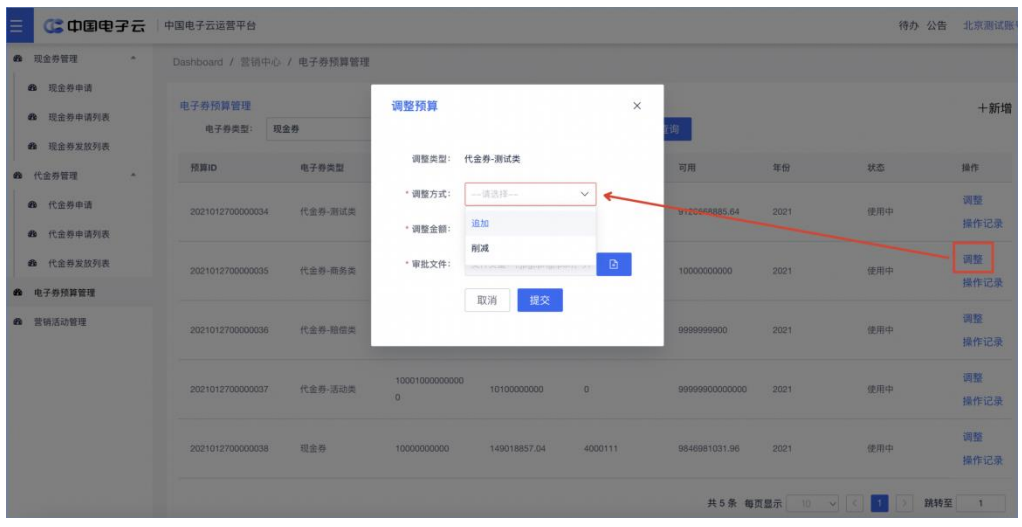Open 代金券发放列表 in the sidebar
The width and height of the screenshot is (1022, 527).
pos(79,263)
